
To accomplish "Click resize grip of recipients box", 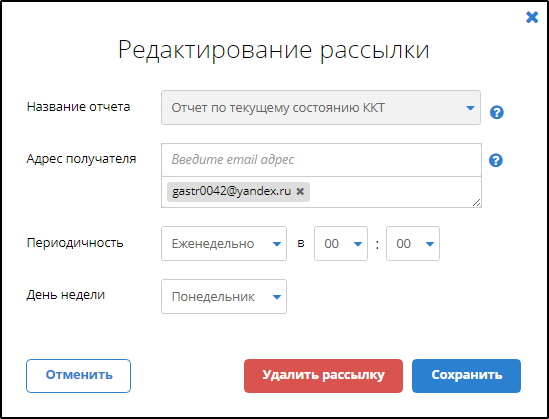I will pyautogui.click(x=477, y=202).
